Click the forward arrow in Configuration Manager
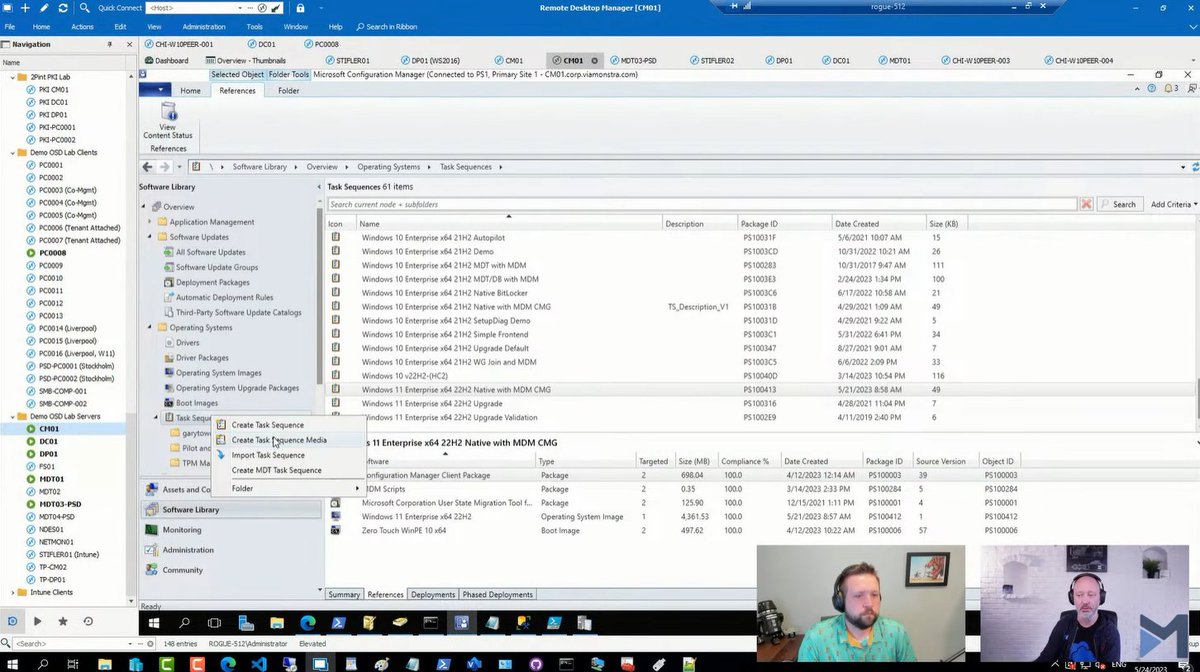This screenshot has height=672, width=1200. 163,167
